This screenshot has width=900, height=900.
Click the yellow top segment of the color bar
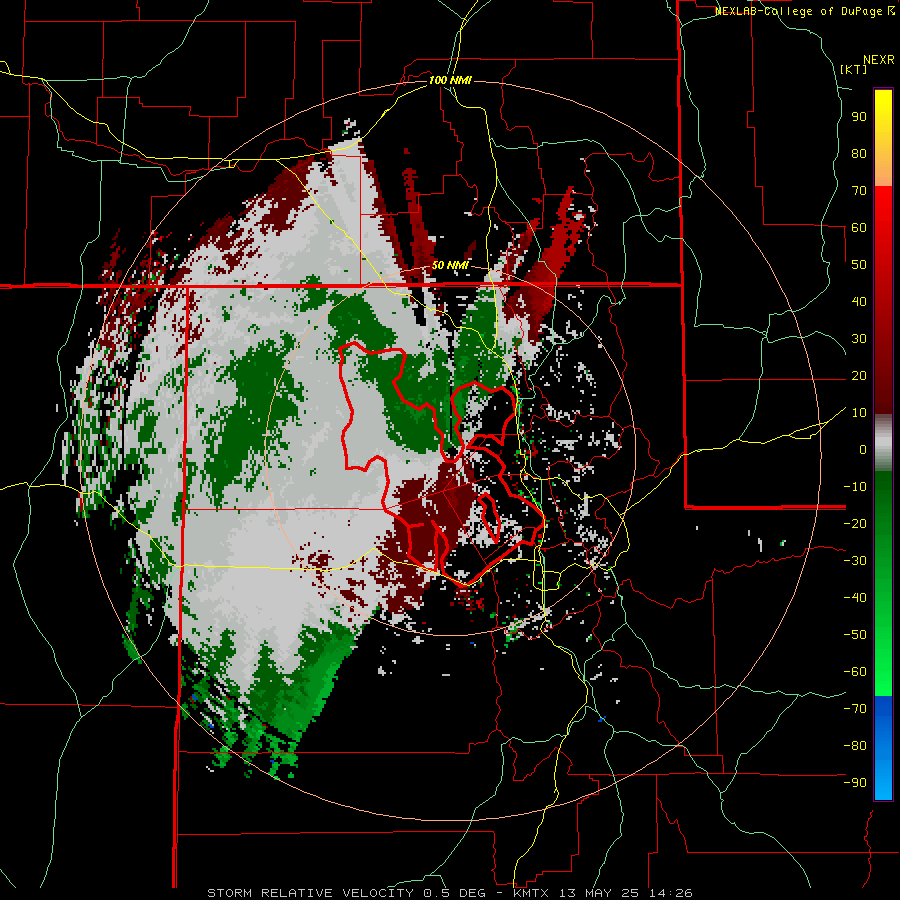tap(883, 138)
